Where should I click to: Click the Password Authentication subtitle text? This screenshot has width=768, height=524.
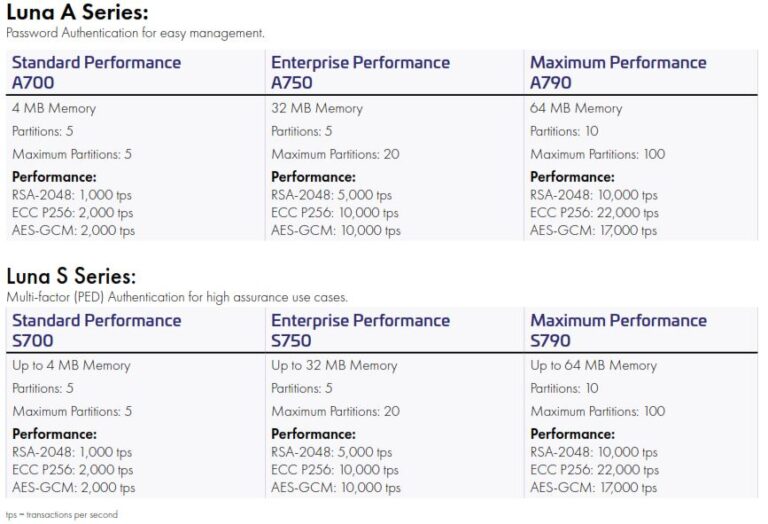click(135, 33)
